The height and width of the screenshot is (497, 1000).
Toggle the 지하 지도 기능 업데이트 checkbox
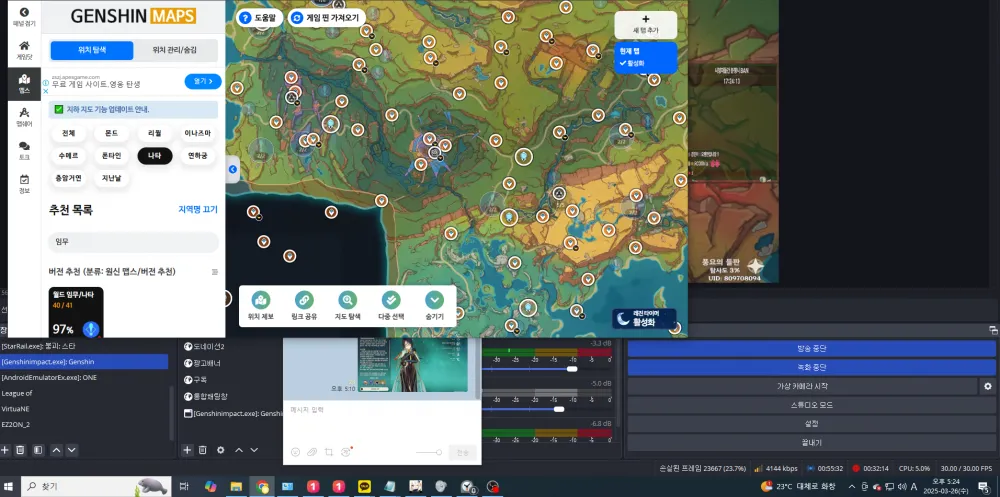pos(59,109)
